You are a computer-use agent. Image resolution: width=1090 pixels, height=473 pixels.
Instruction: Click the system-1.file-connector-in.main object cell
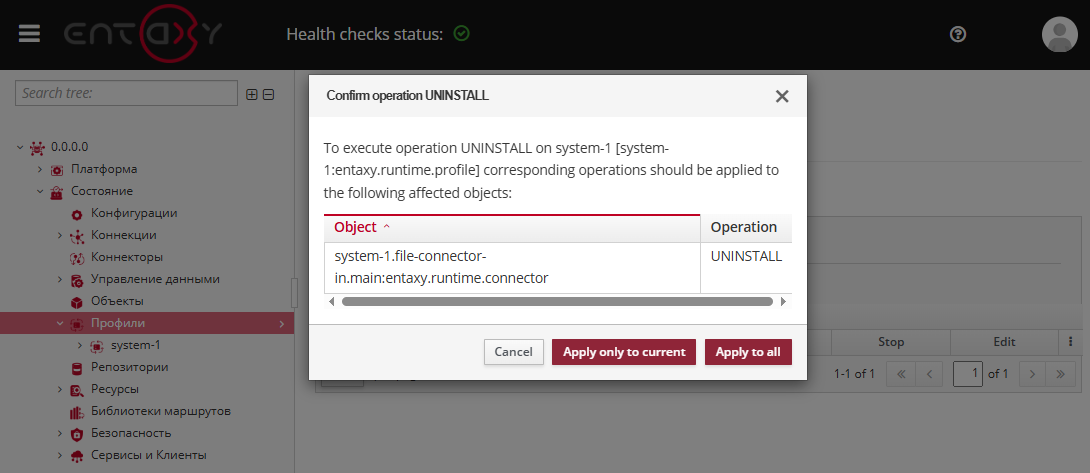512,268
